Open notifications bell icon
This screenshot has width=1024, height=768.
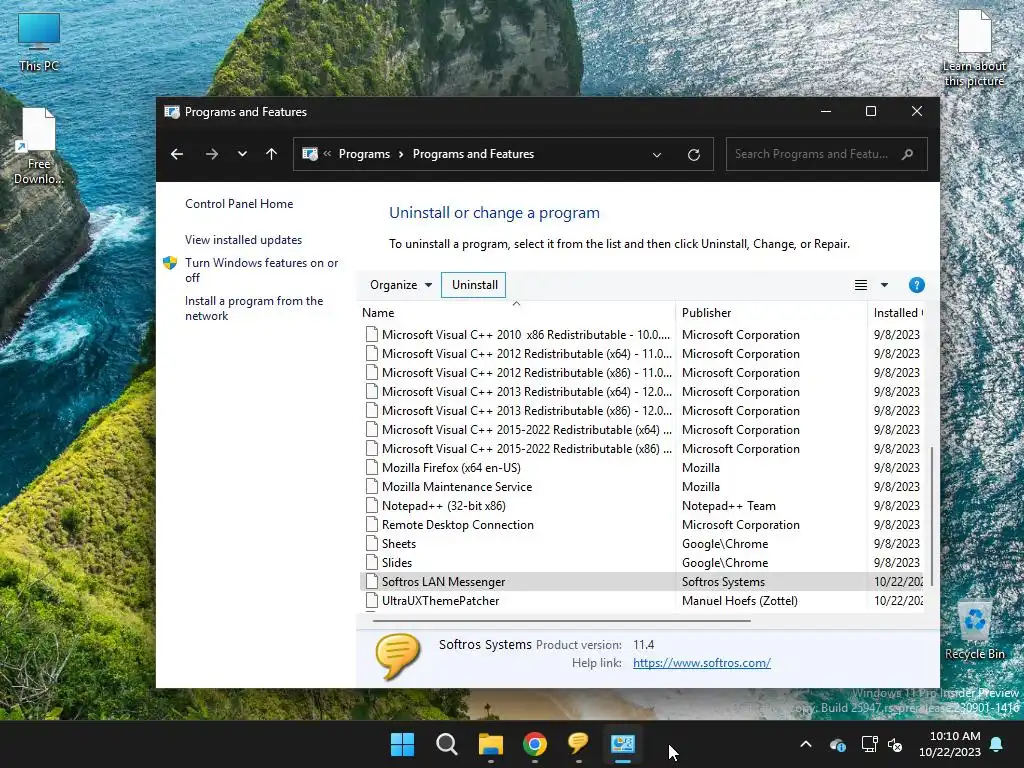tap(997, 744)
